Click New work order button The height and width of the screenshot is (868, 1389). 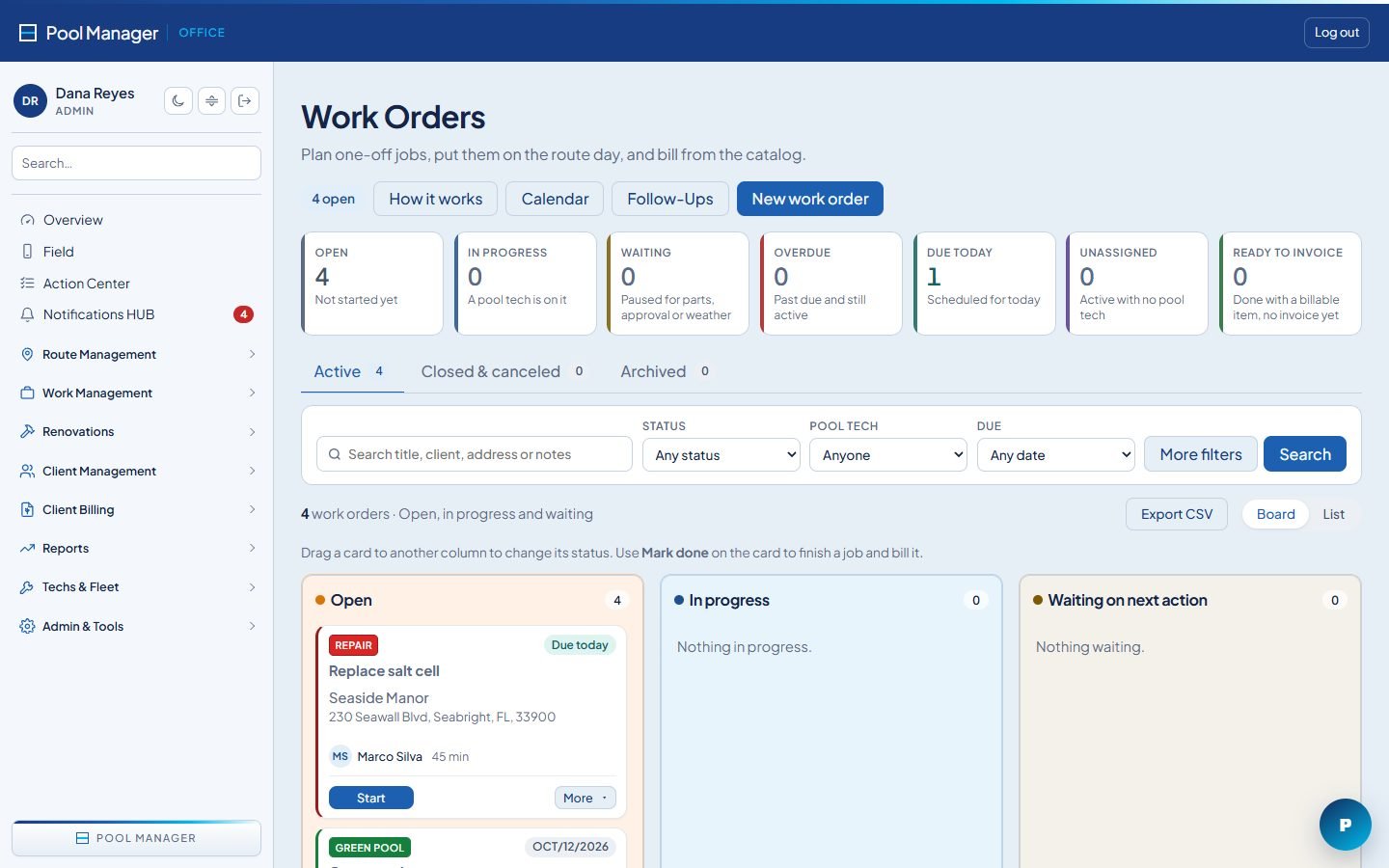click(810, 199)
